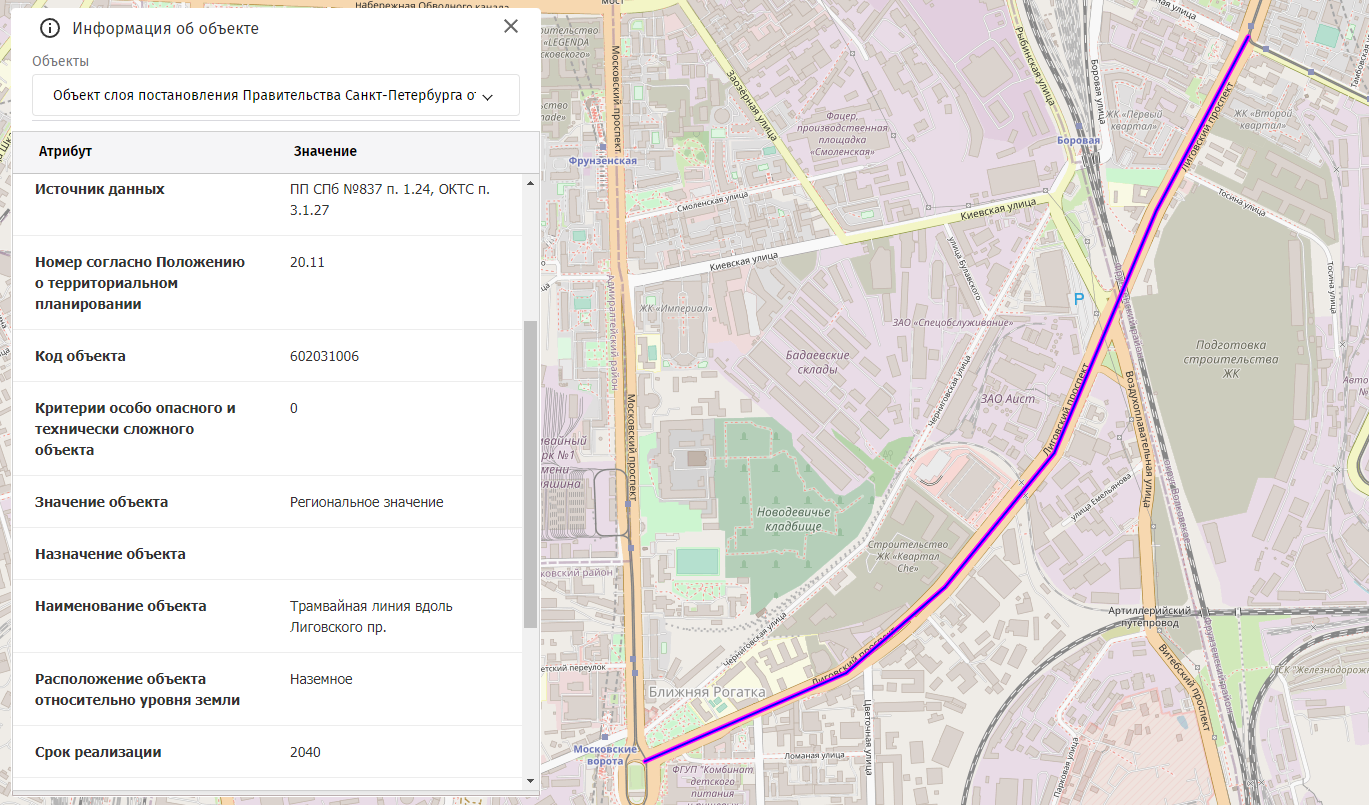Select the Фрунзенская metro station marker

click(601, 160)
